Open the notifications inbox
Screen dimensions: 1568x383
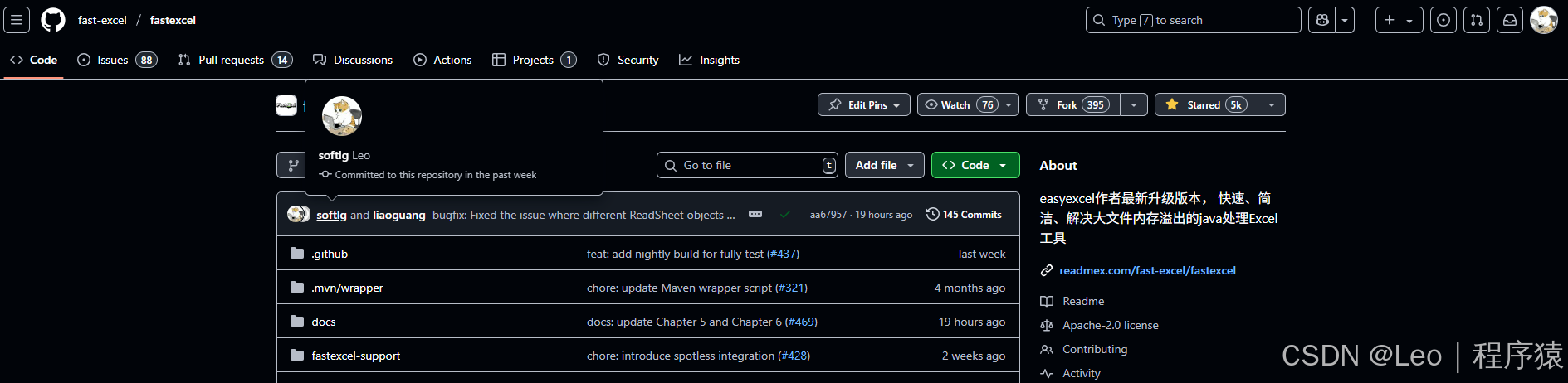[x=1510, y=20]
